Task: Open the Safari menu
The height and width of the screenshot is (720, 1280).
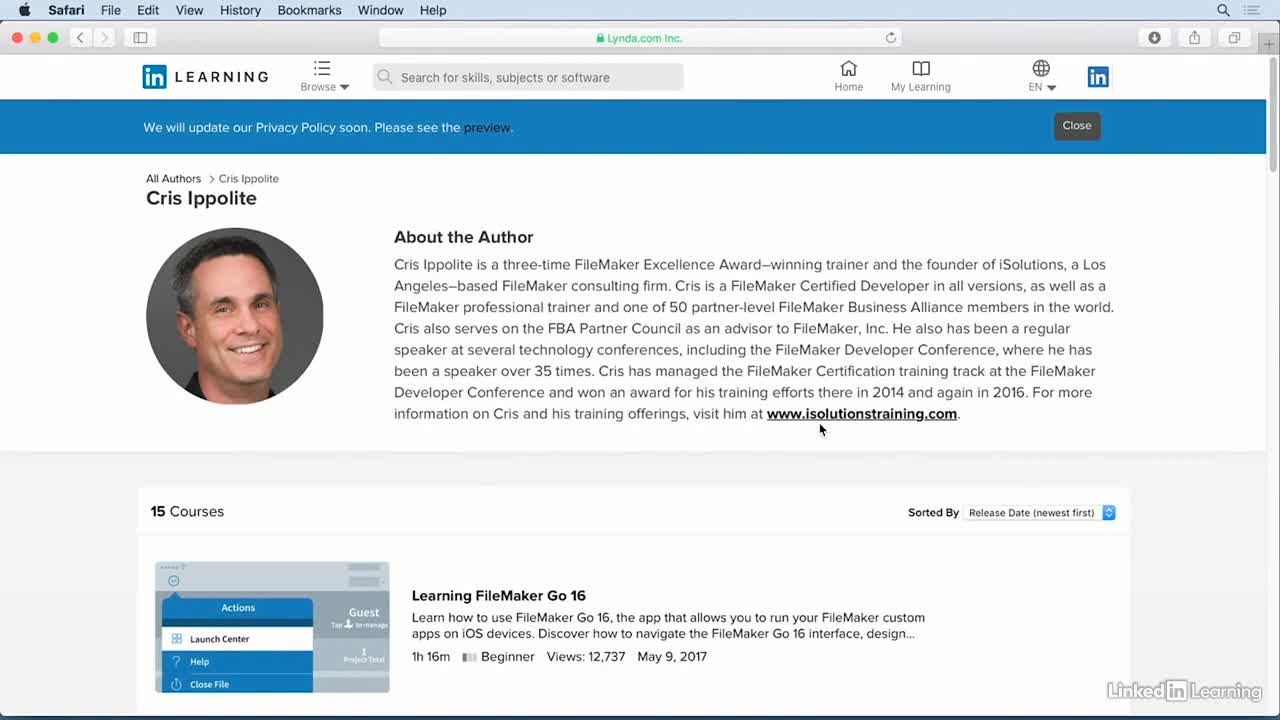Action: 66,10
